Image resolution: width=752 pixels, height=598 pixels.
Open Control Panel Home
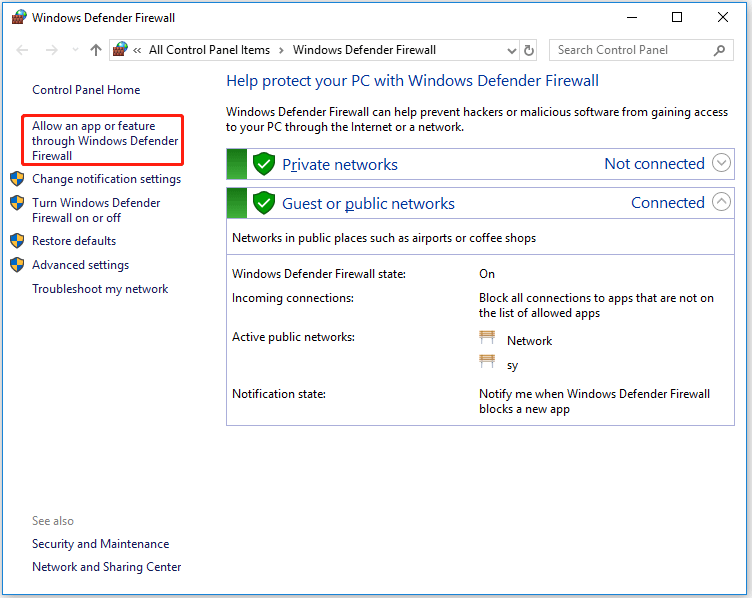pyautogui.click(x=86, y=90)
